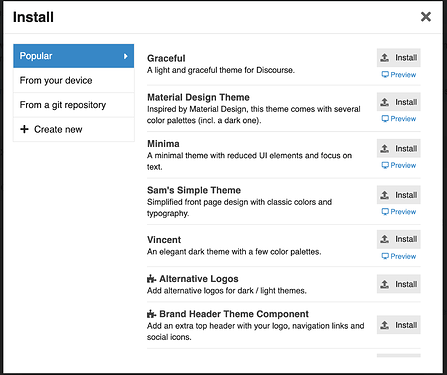Open the Create new option
Image resolution: width=447 pixels, height=375 pixels.
click(74, 129)
